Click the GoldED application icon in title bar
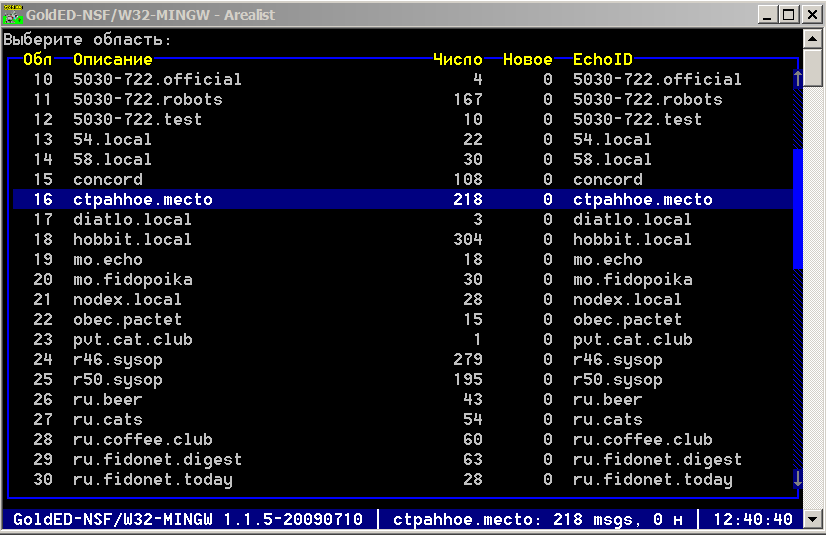The image size is (826, 535). [x=14, y=15]
